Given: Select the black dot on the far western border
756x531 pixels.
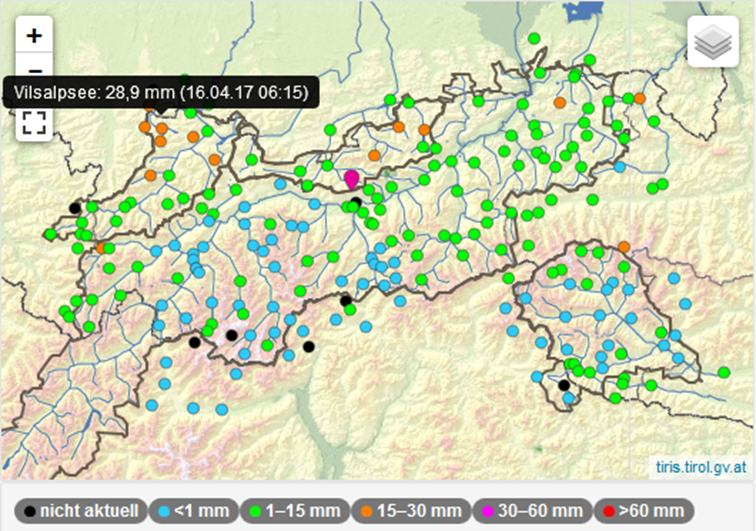Looking at the screenshot, I should click(x=74, y=208).
